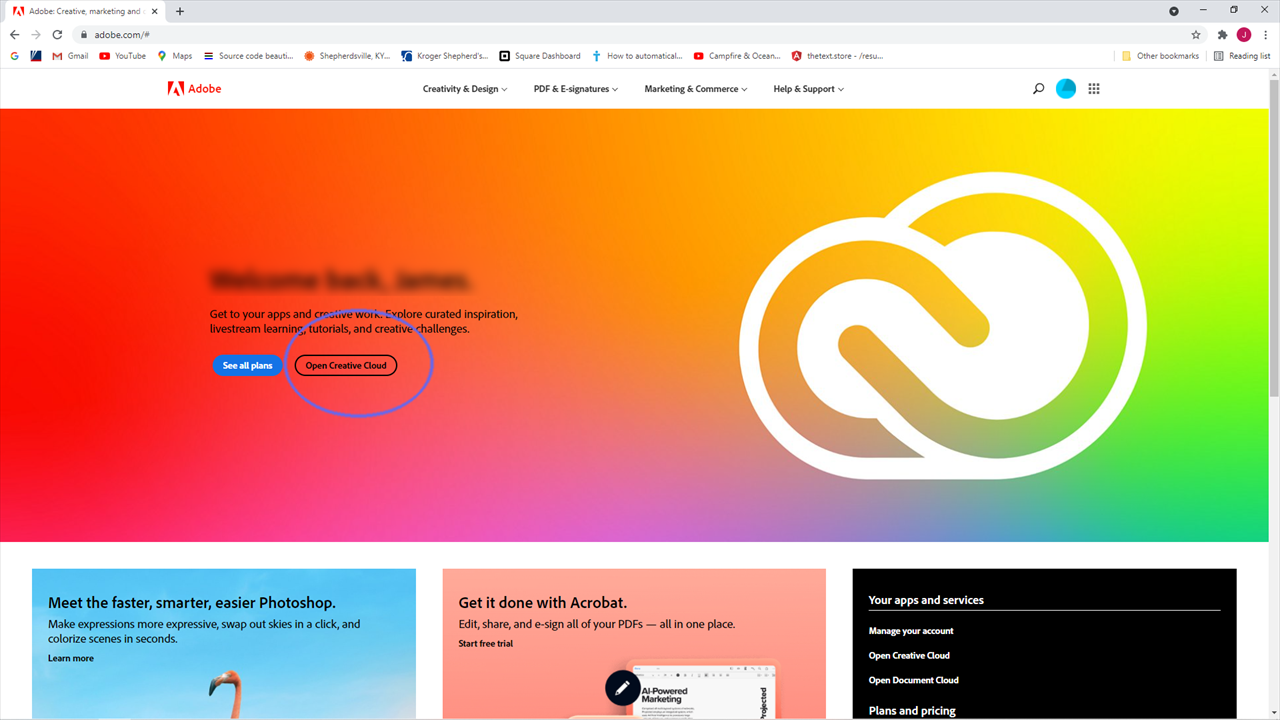Open the Gmail bookmark
Viewport: 1280px width, 720px height.
click(x=70, y=56)
